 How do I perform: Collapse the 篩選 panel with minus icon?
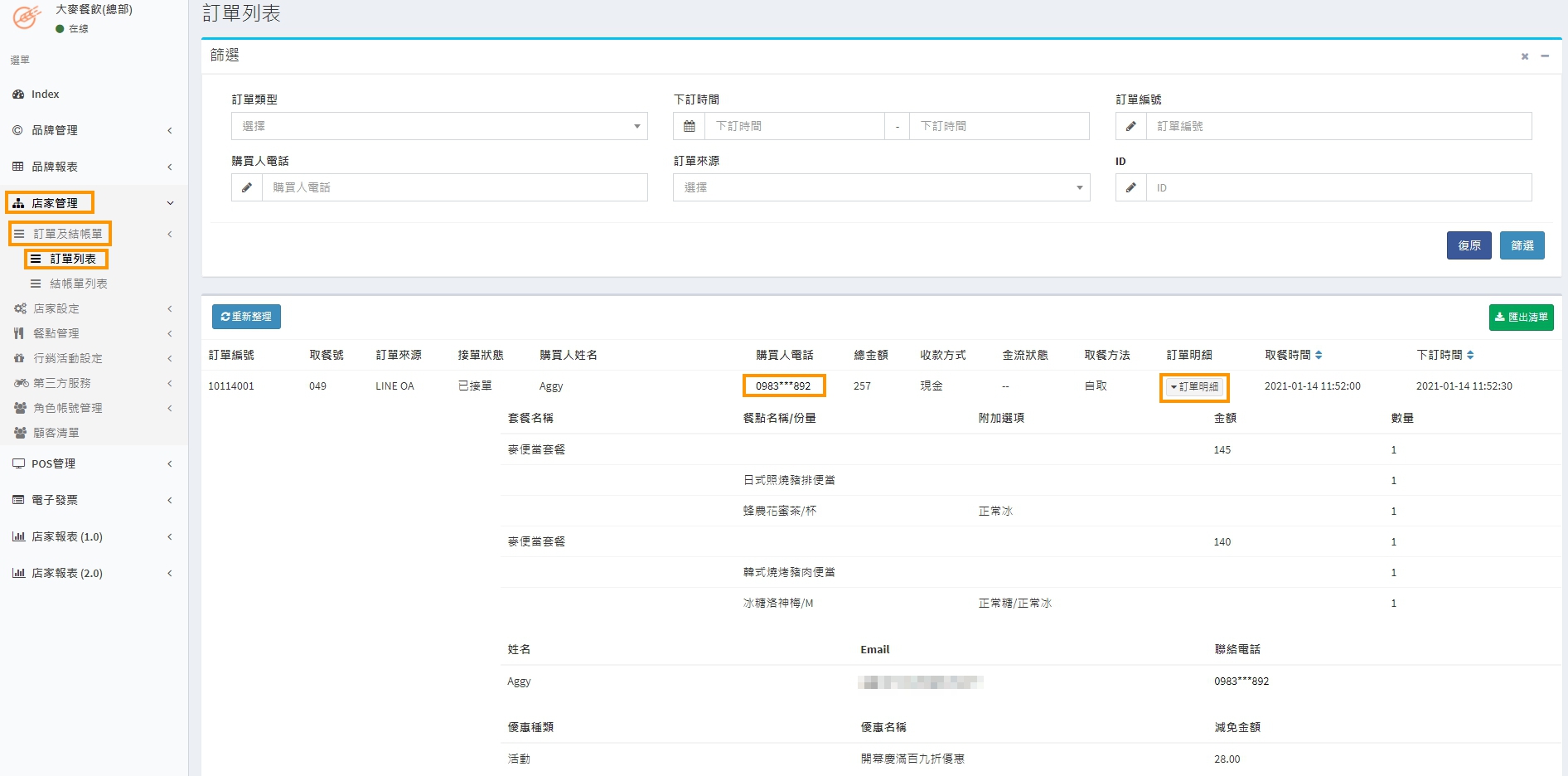1545,56
